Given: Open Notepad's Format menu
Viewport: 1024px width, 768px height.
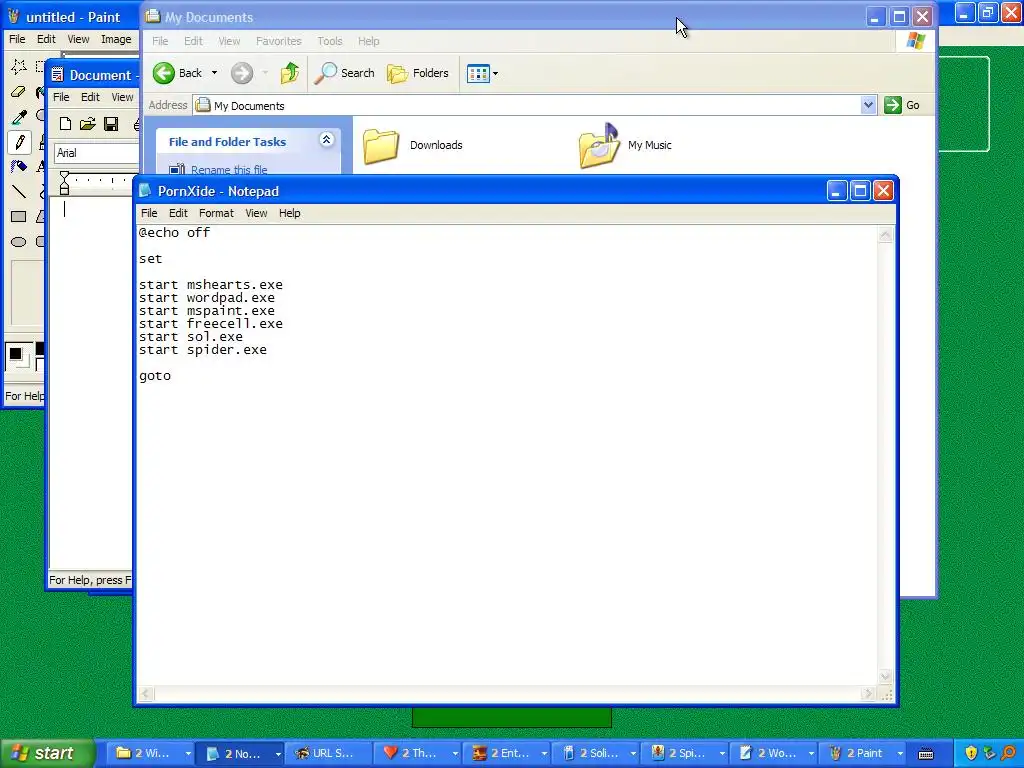Looking at the screenshot, I should coord(216,213).
